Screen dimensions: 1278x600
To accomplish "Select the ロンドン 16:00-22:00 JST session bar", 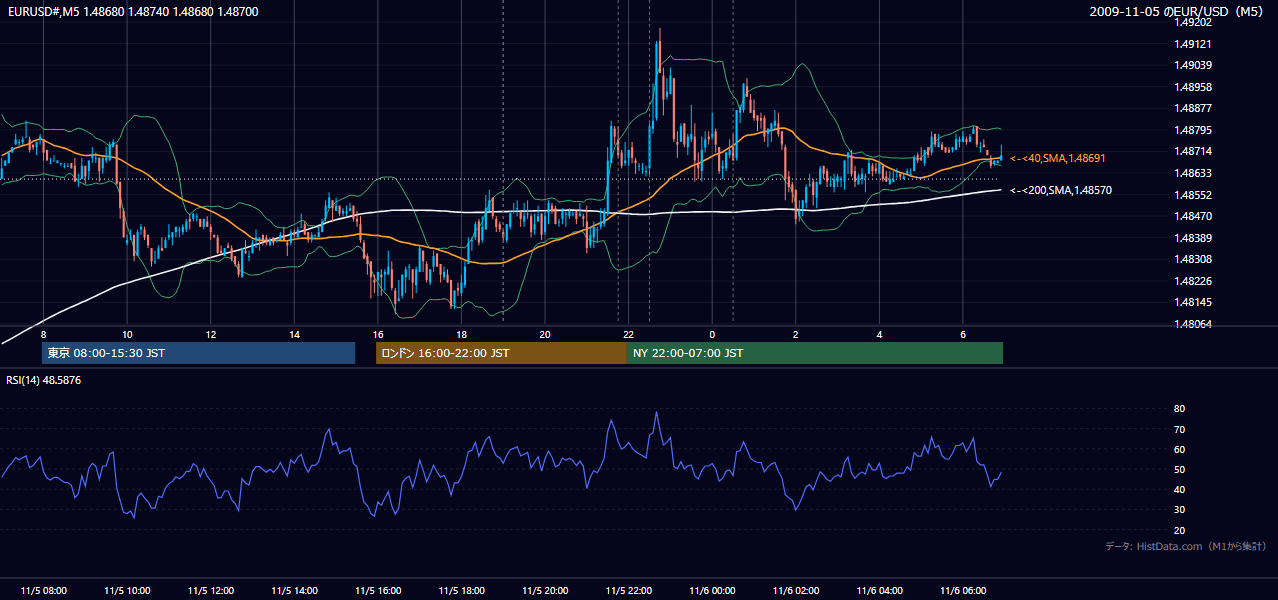I will click(501, 353).
